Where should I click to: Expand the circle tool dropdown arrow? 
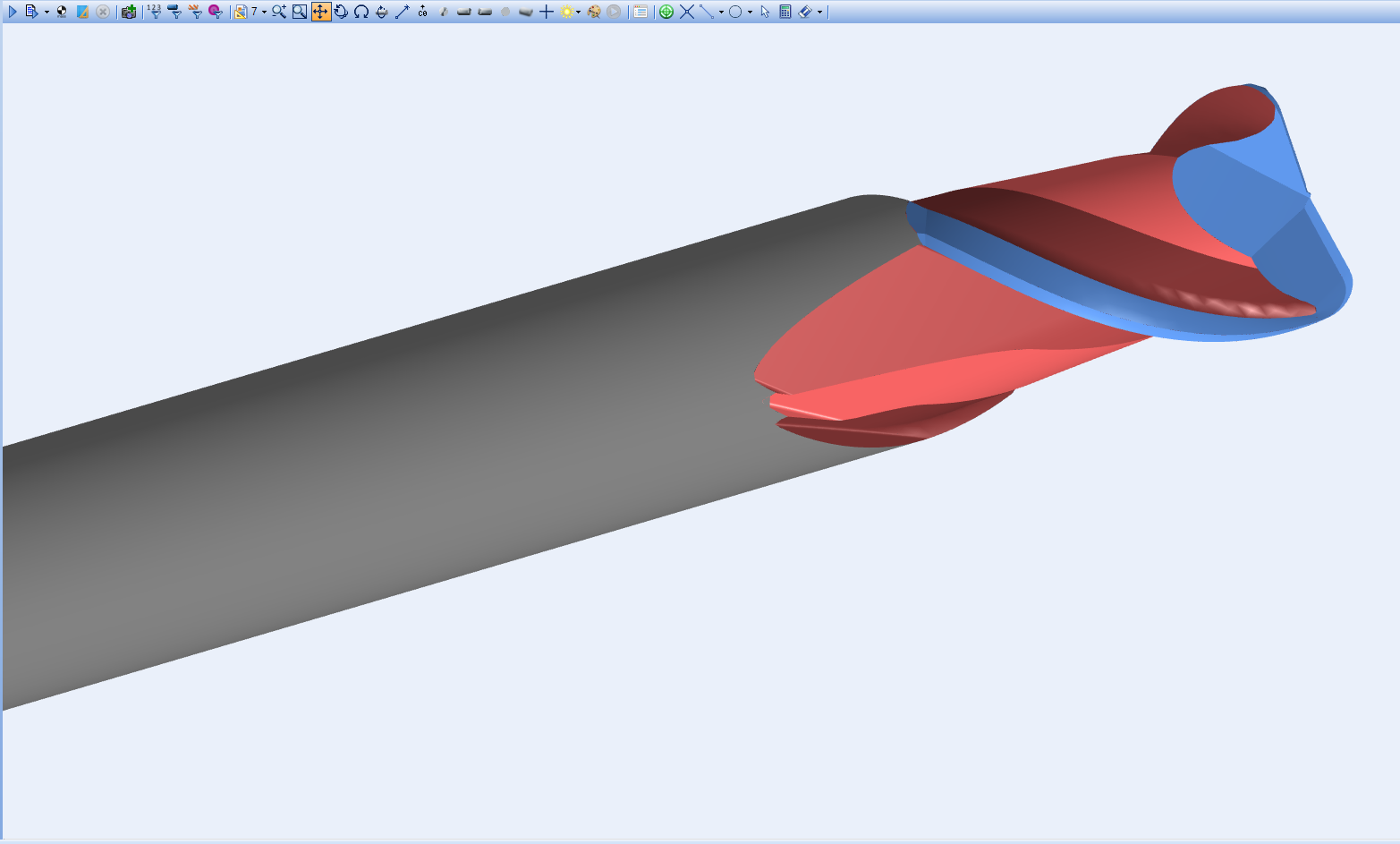(x=750, y=13)
